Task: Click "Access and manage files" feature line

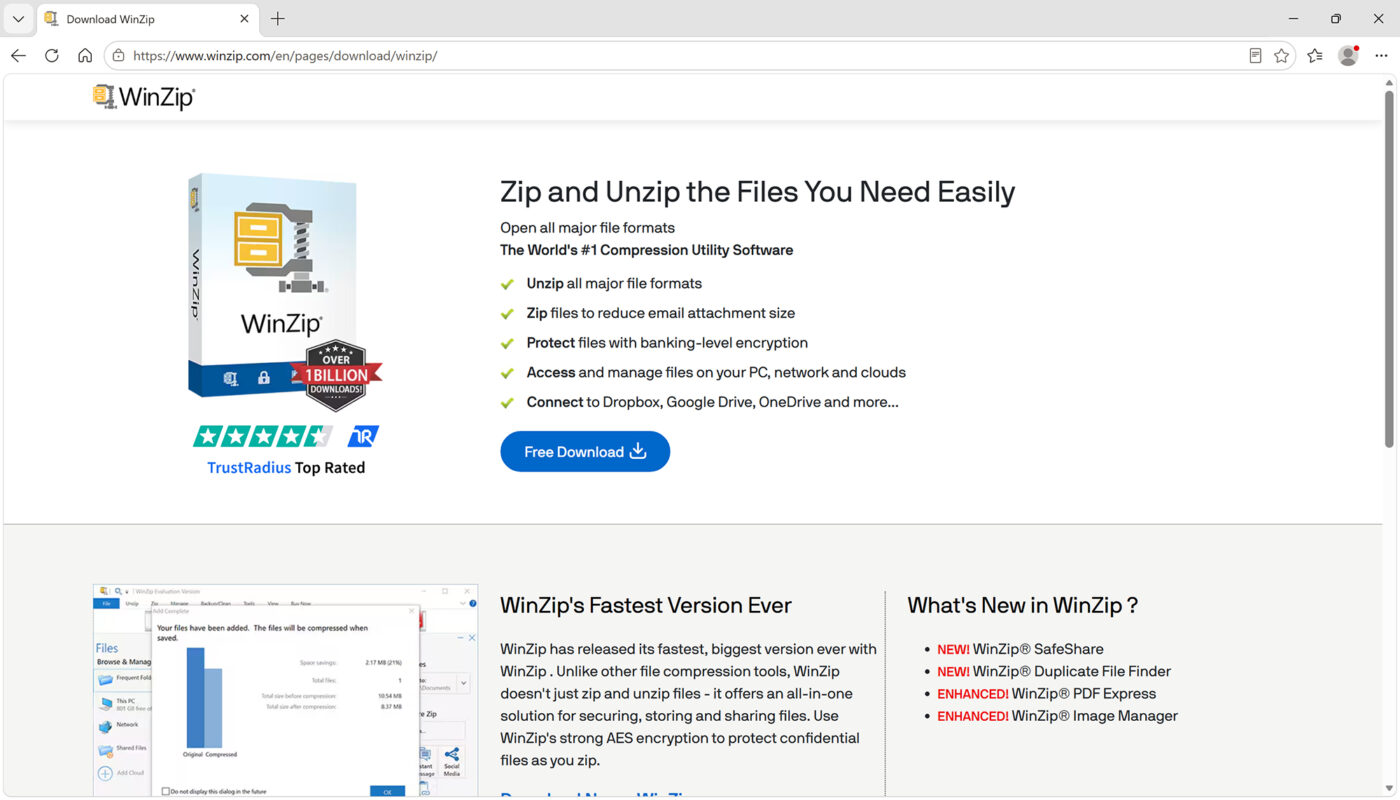Action: pyautogui.click(x=716, y=373)
